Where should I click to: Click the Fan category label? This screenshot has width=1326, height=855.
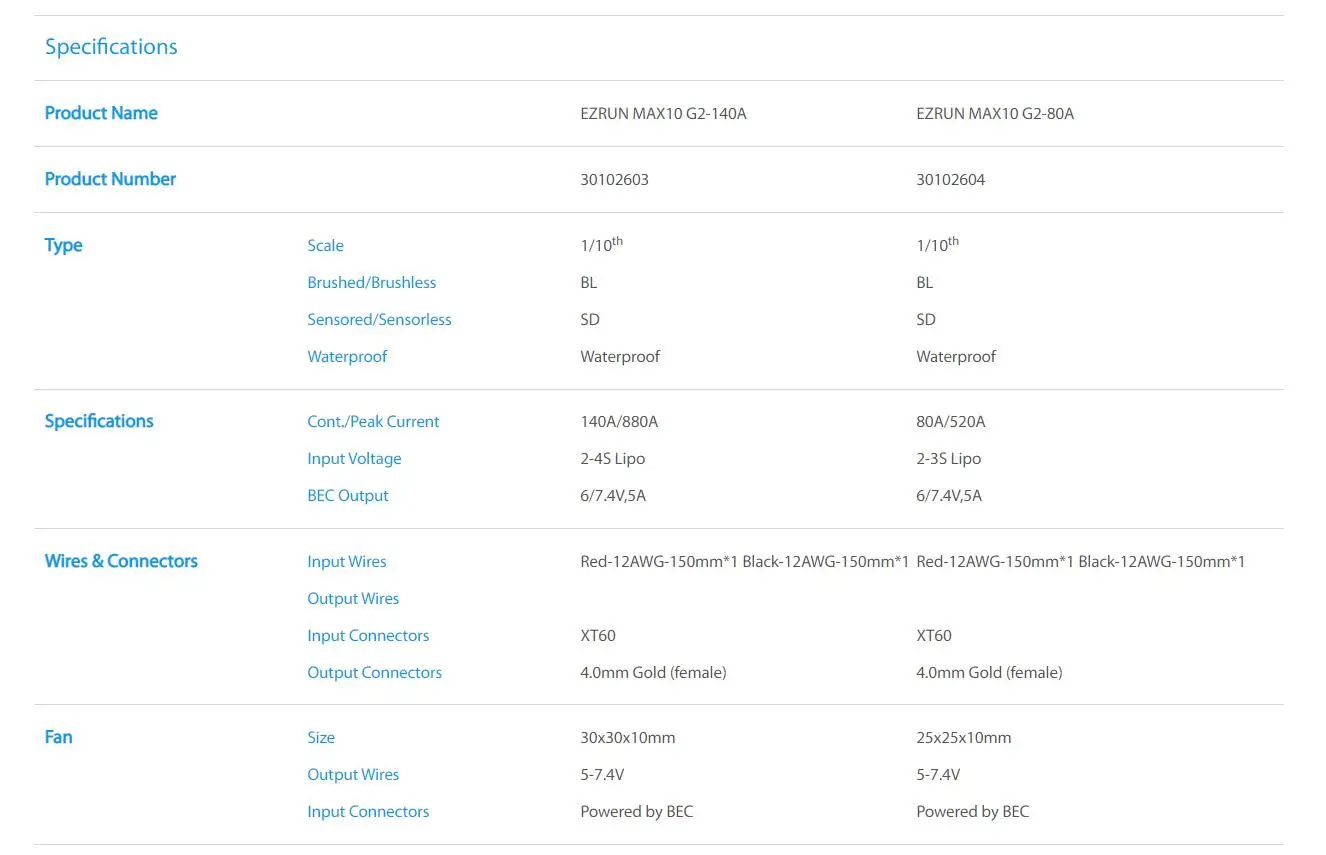pos(59,737)
